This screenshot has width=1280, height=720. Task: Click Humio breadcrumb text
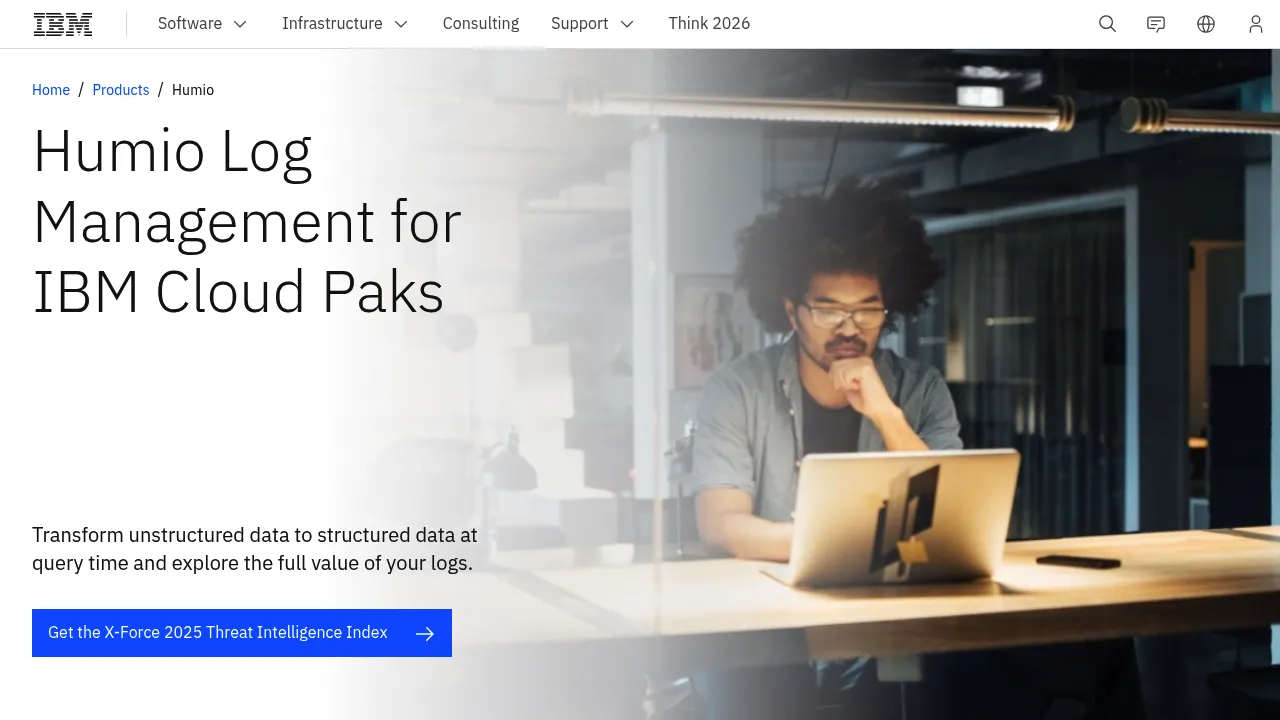193,90
